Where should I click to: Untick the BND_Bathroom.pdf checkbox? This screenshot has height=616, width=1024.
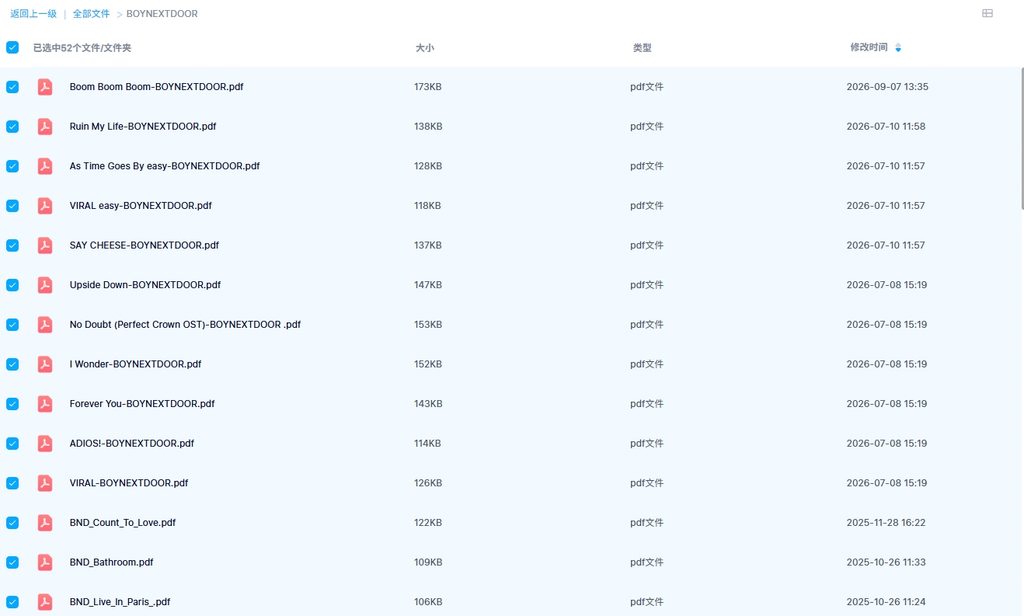(12, 562)
